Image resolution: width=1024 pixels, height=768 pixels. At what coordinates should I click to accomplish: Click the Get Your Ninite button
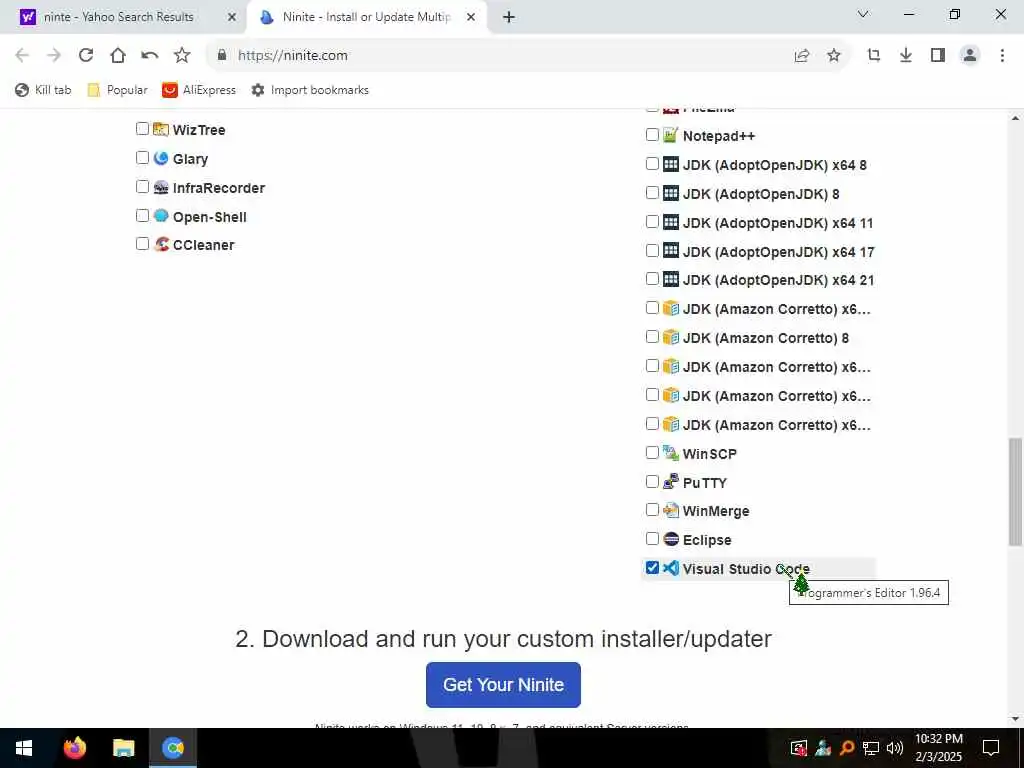(x=503, y=684)
